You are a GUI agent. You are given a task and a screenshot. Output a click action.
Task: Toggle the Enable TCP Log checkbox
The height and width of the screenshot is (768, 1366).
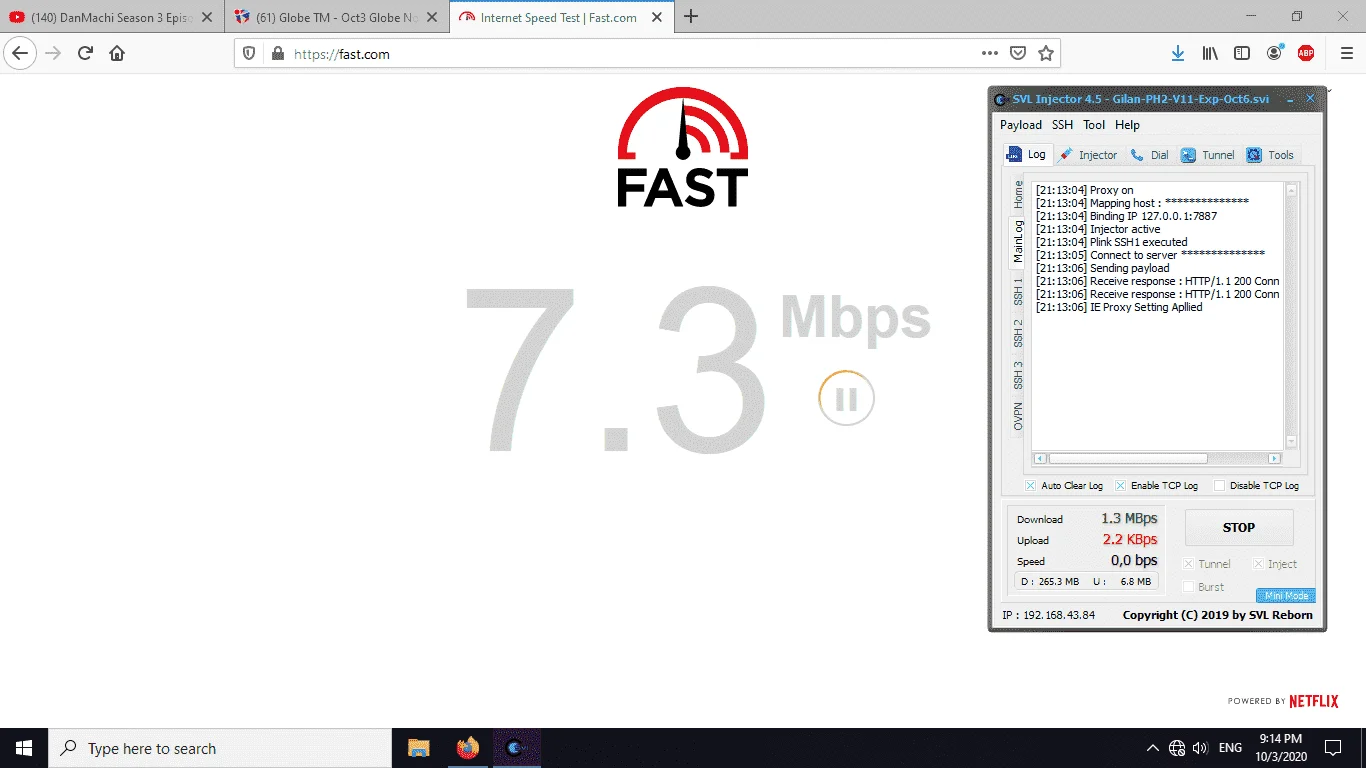[x=1120, y=486]
